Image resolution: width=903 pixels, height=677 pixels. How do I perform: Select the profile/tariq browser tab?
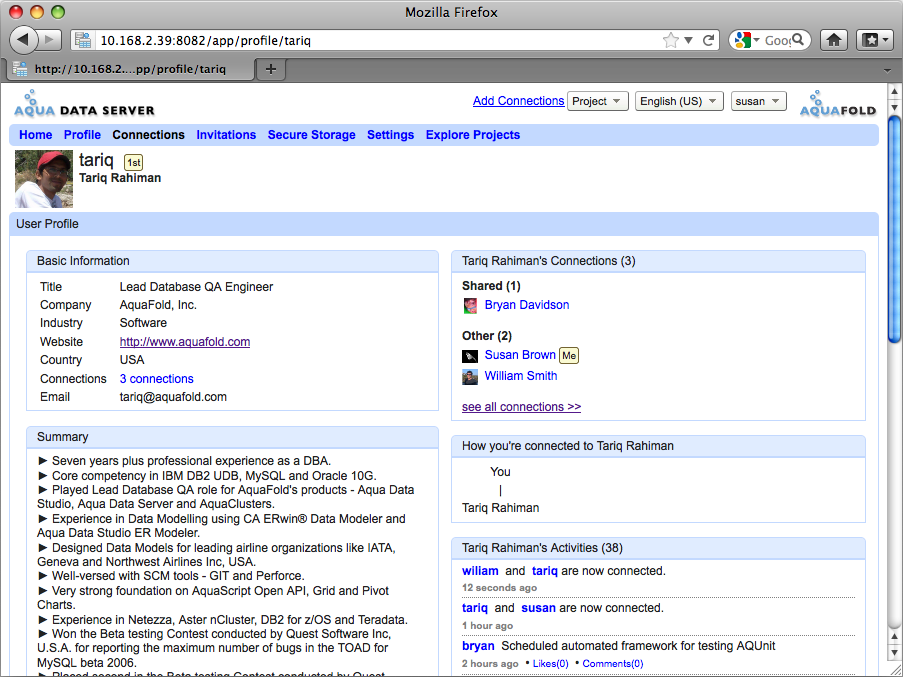[131, 69]
